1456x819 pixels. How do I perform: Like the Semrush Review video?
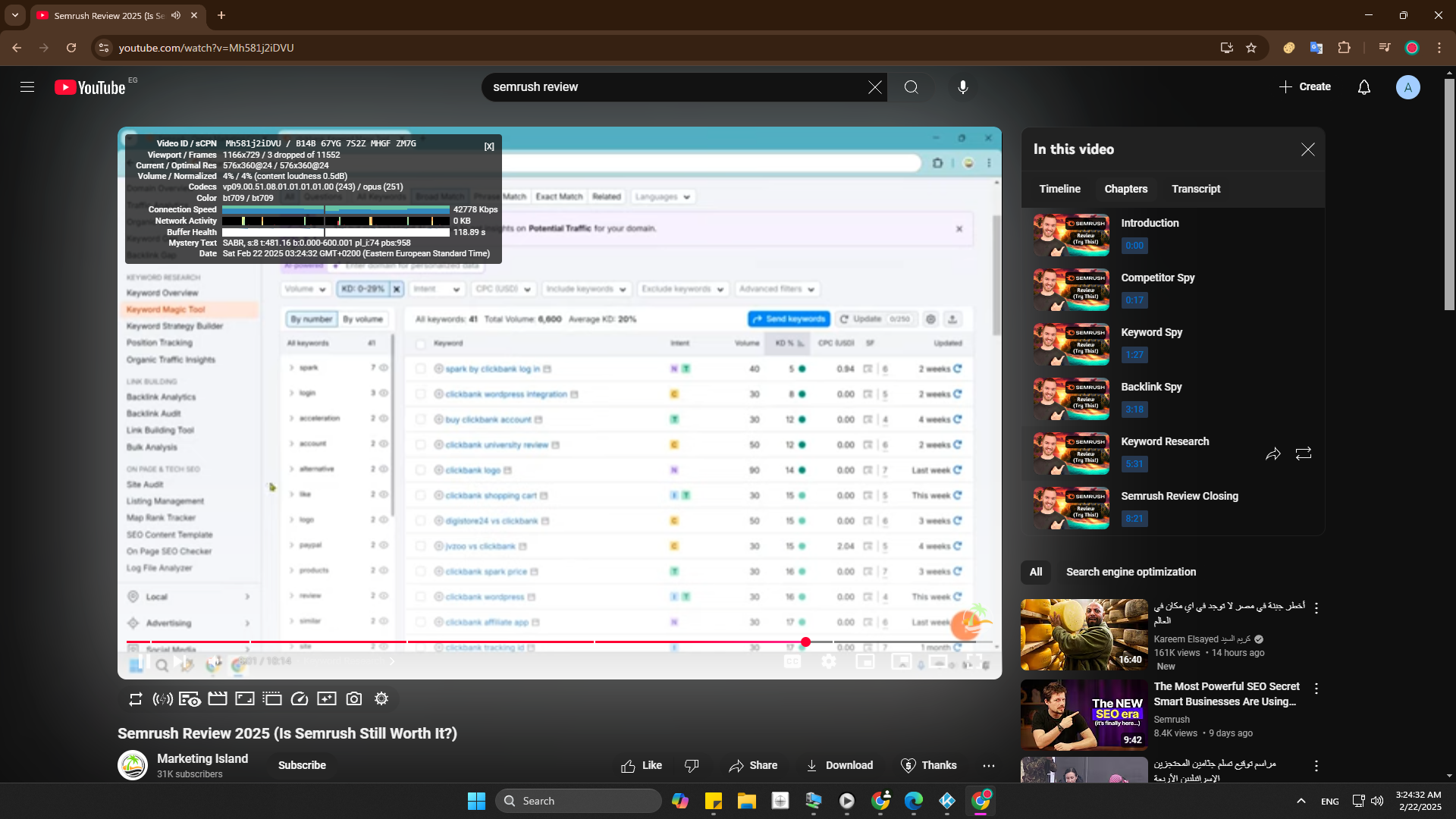[642, 766]
